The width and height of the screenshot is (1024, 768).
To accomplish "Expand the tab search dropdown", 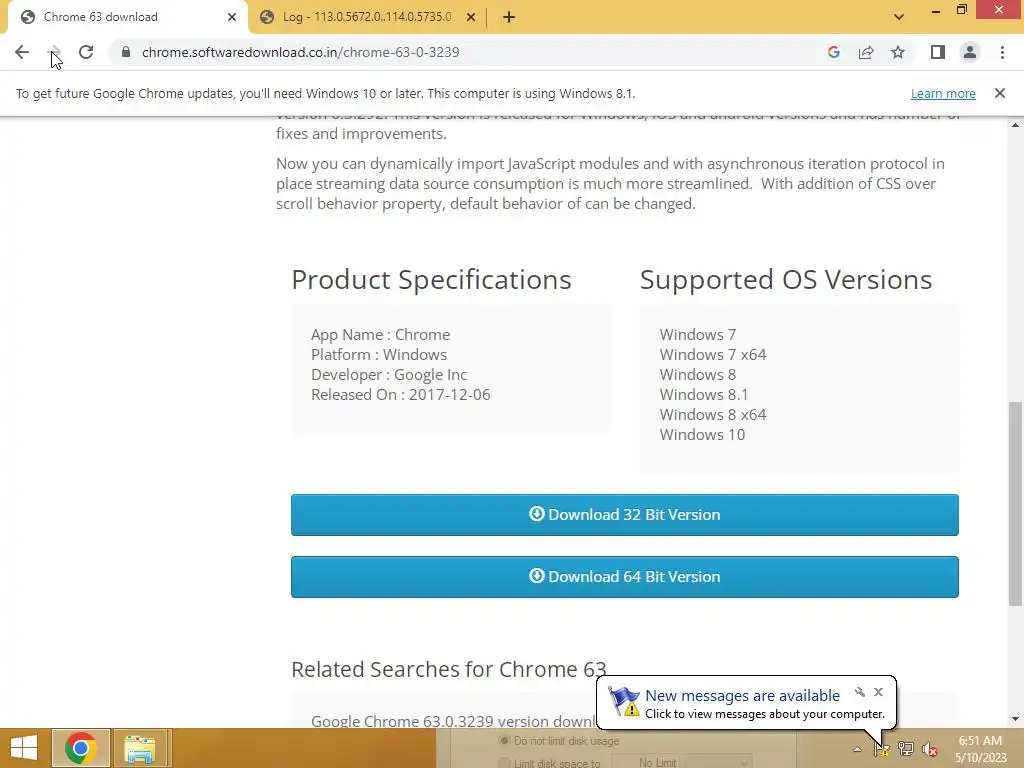I will (x=899, y=17).
